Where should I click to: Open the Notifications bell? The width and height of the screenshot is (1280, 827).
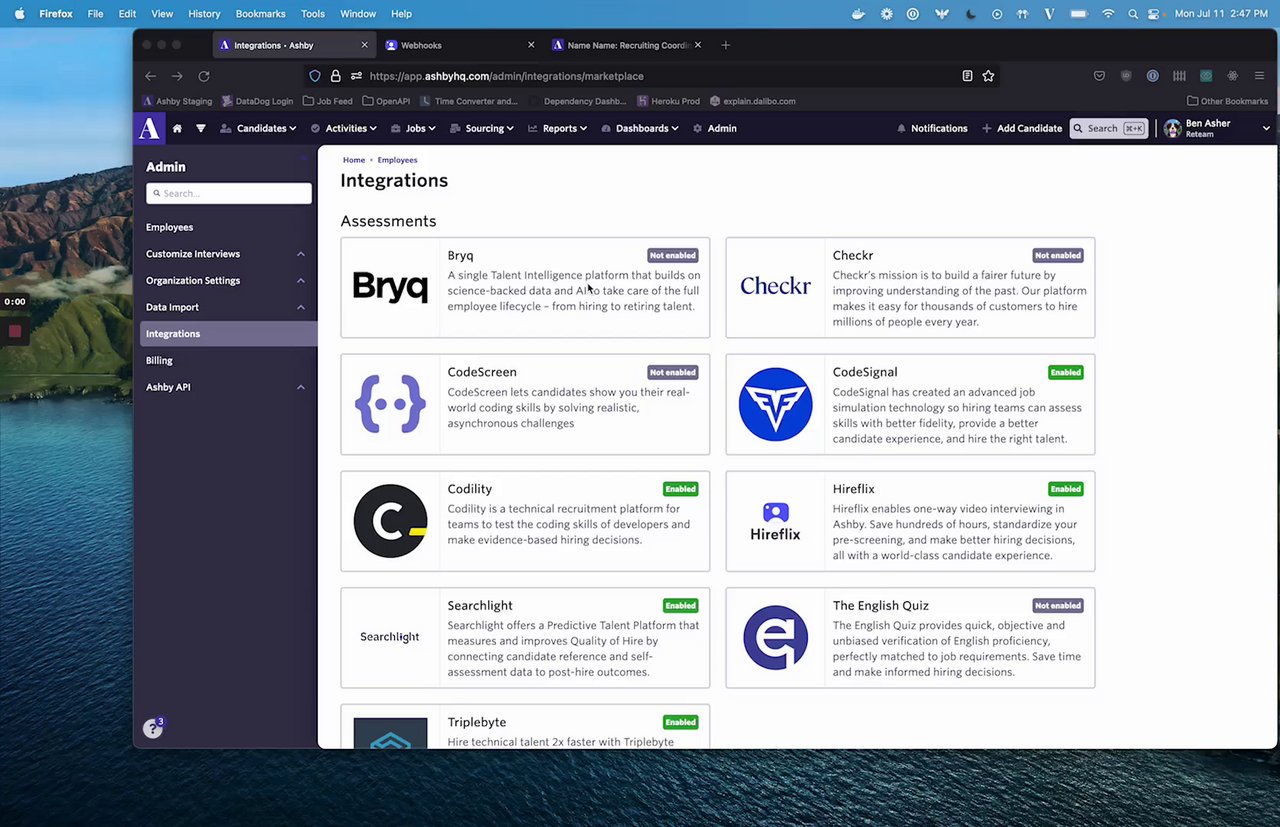(932, 128)
